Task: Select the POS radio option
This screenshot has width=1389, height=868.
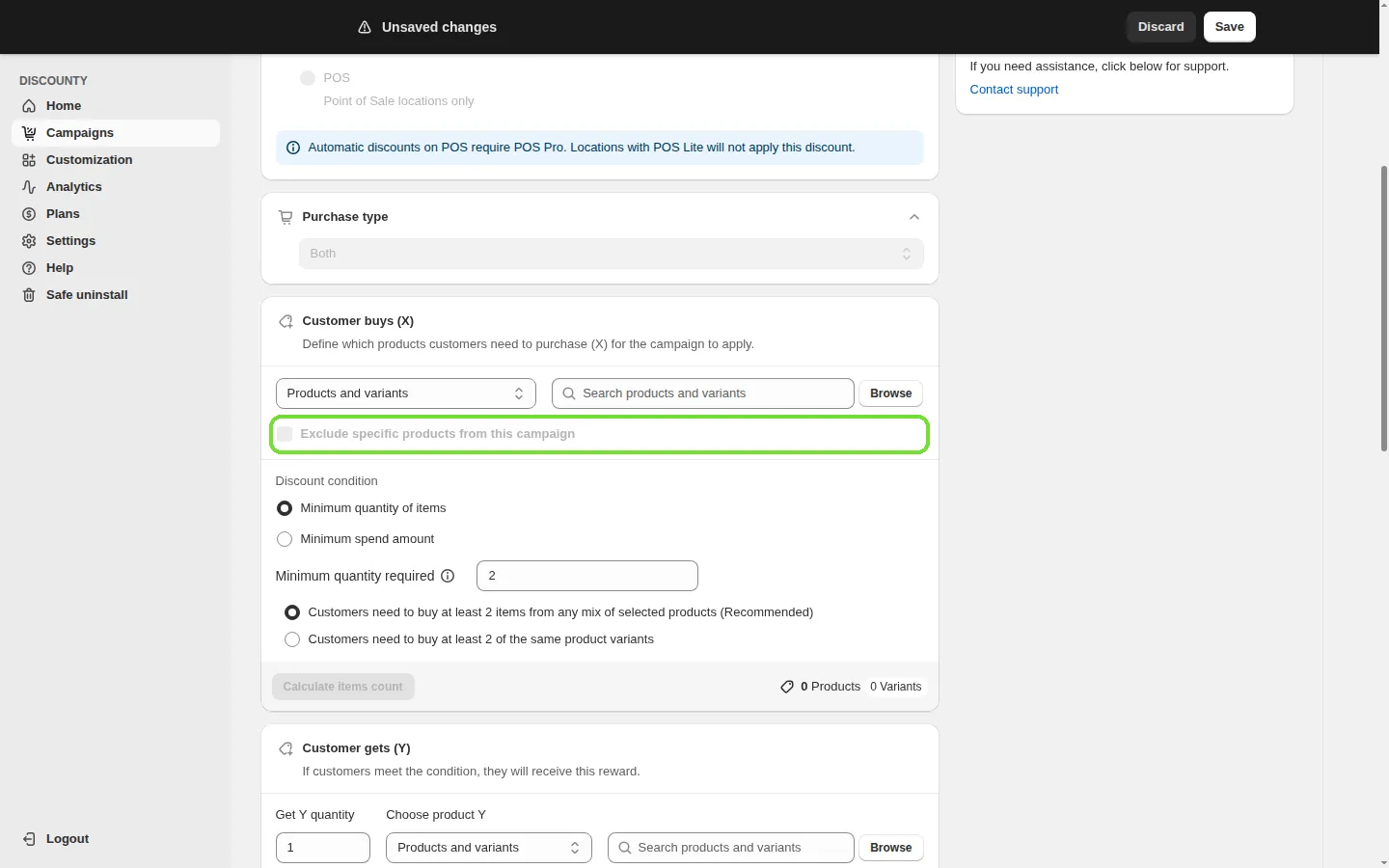Action: pos(308,78)
